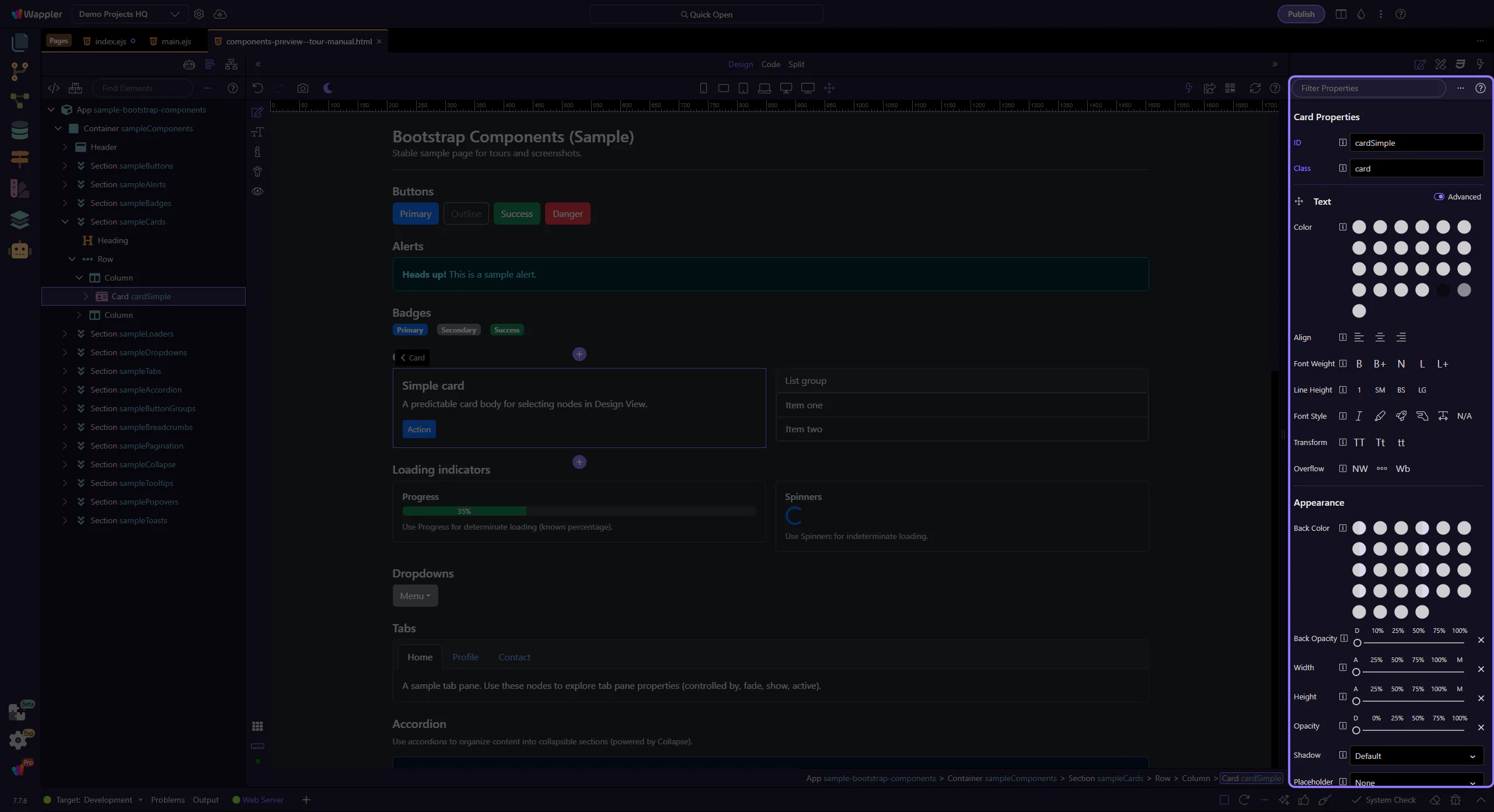Click the Filter Properties input field
Image resolution: width=1494 pixels, height=812 pixels.
[x=1369, y=88]
